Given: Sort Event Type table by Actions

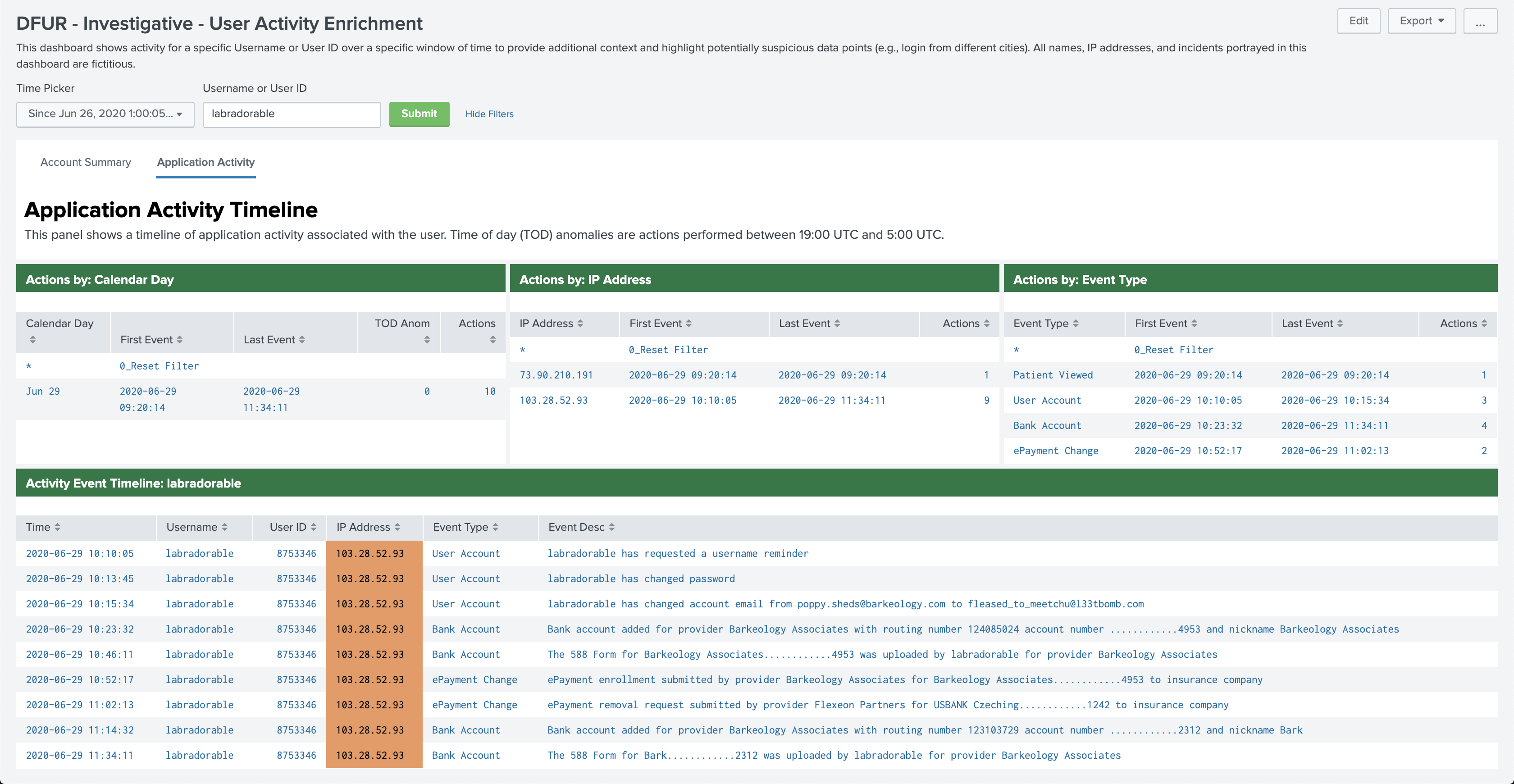Looking at the screenshot, I should [1483, 323].
